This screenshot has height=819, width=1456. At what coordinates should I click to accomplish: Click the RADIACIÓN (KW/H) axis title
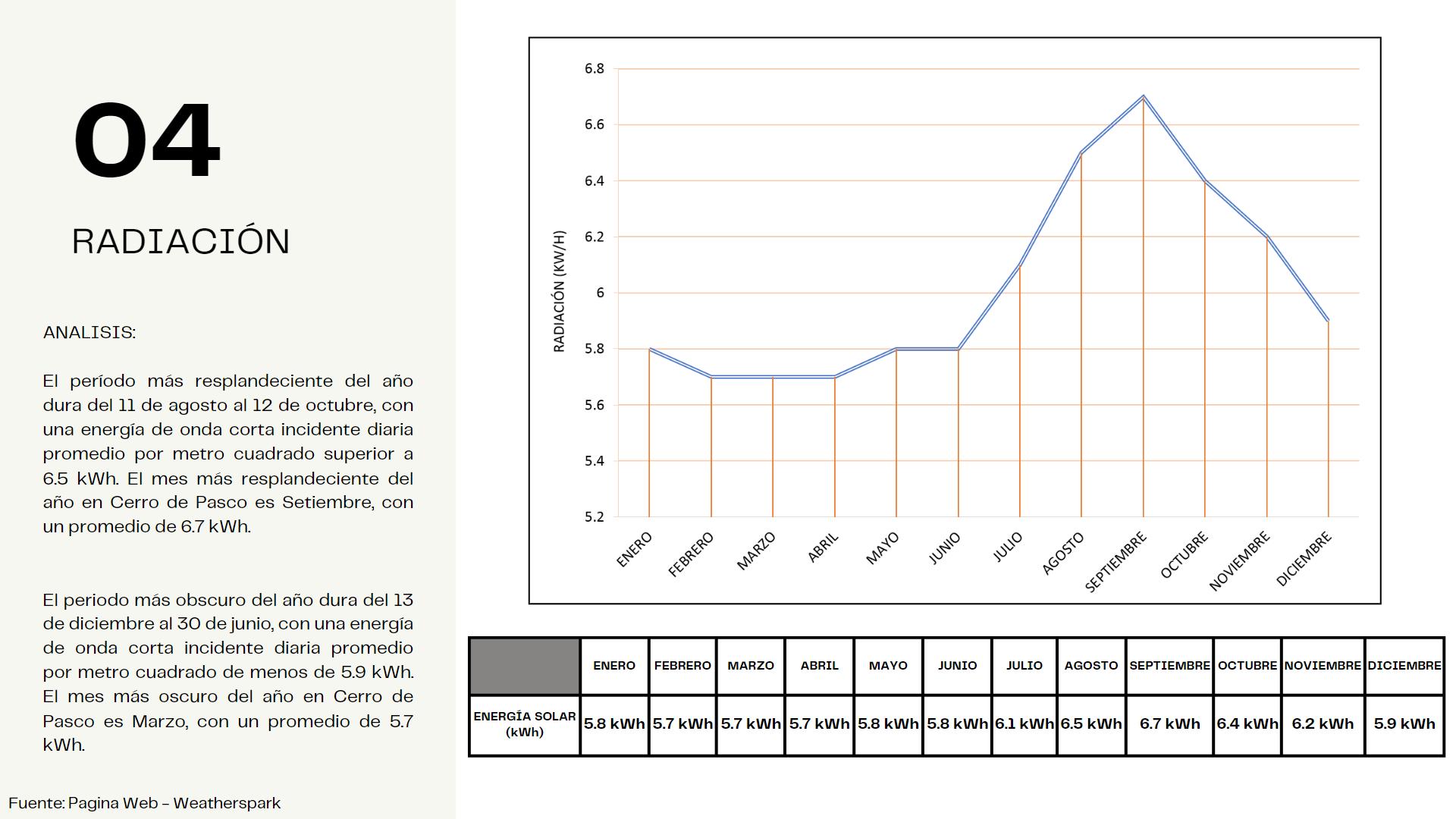(x=560, y=292)
